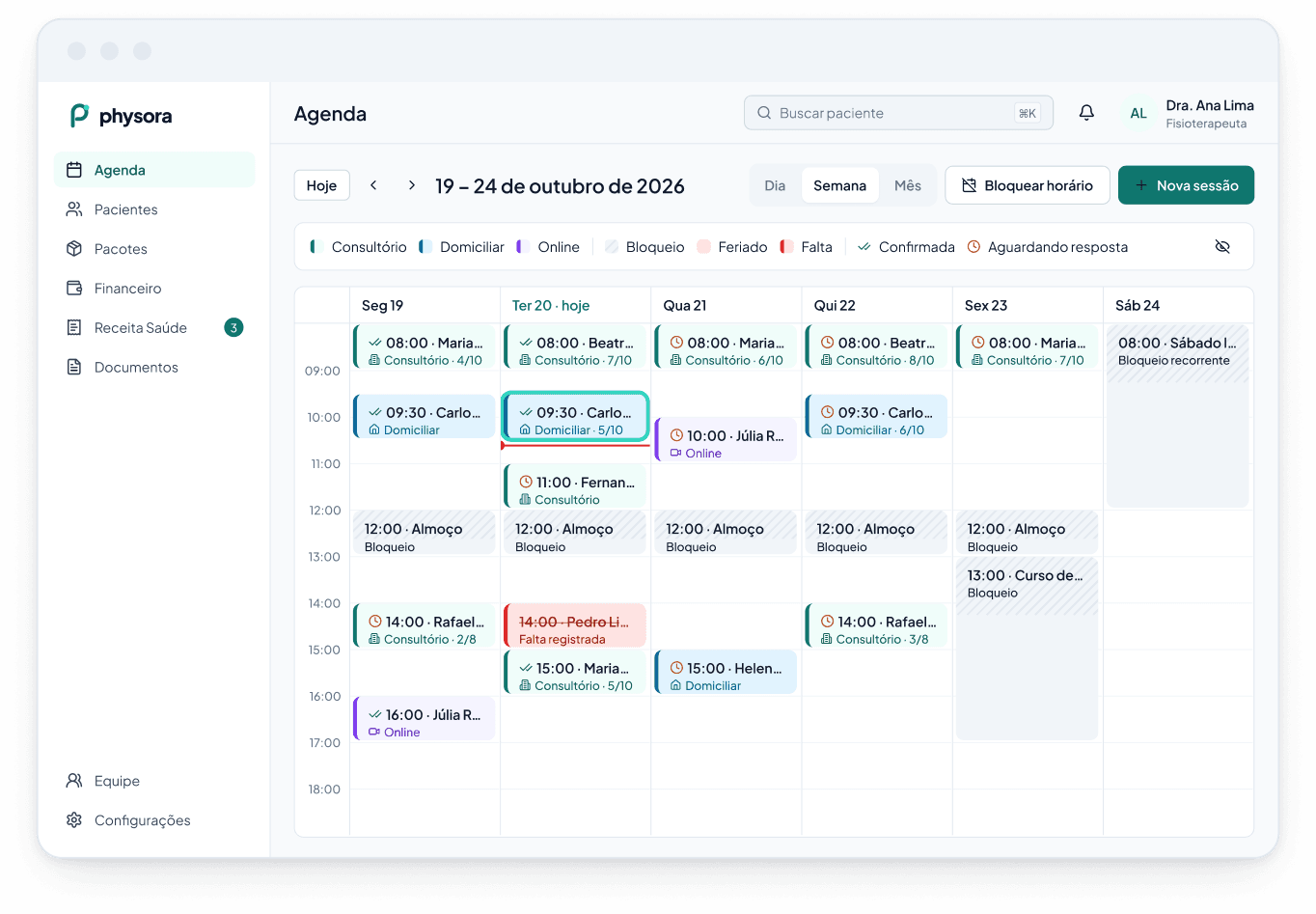Click the AL user avatar

[x=1138, y=113]
